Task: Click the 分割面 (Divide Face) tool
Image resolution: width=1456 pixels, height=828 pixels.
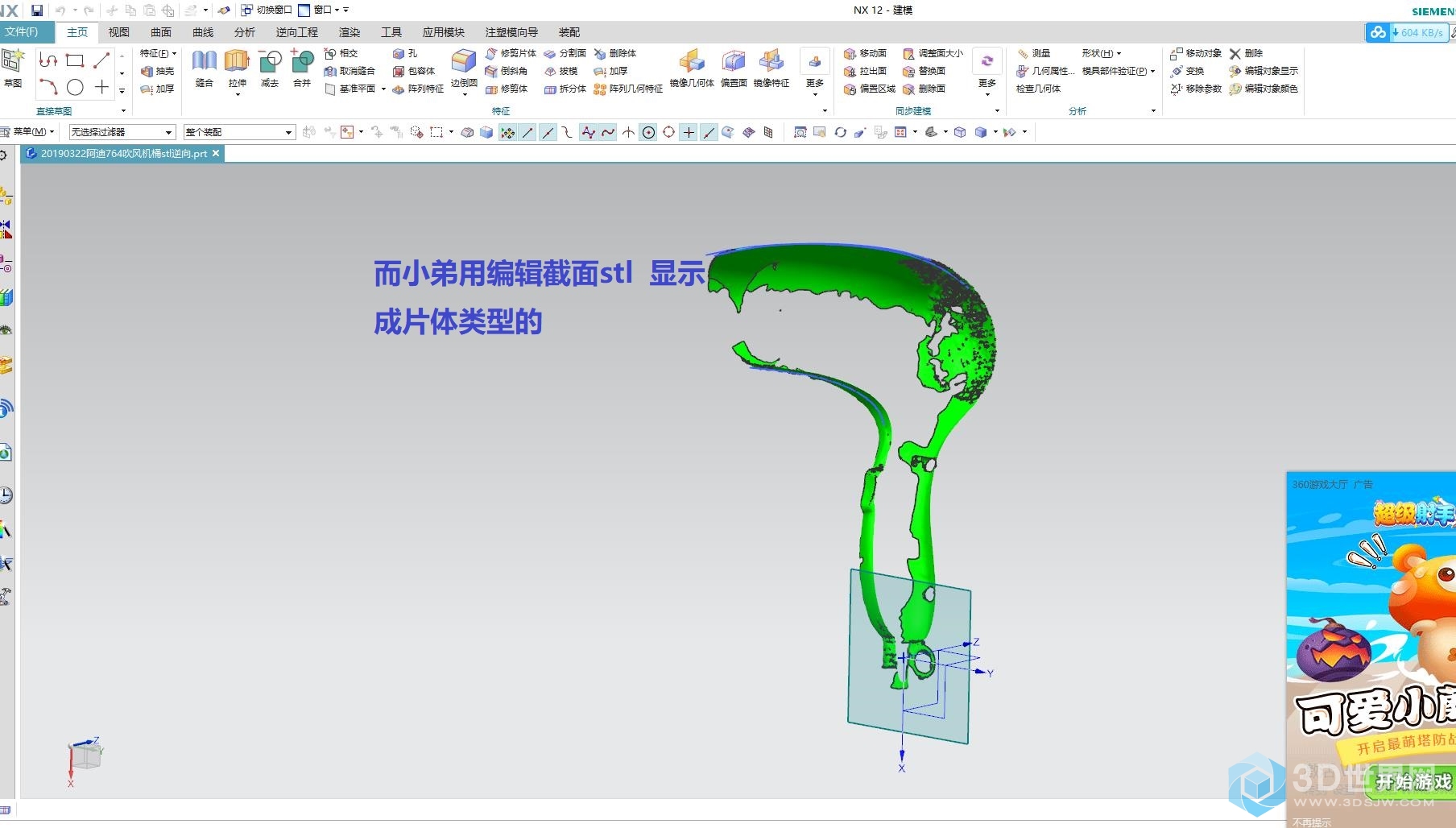Action: [x=565, y=53]
